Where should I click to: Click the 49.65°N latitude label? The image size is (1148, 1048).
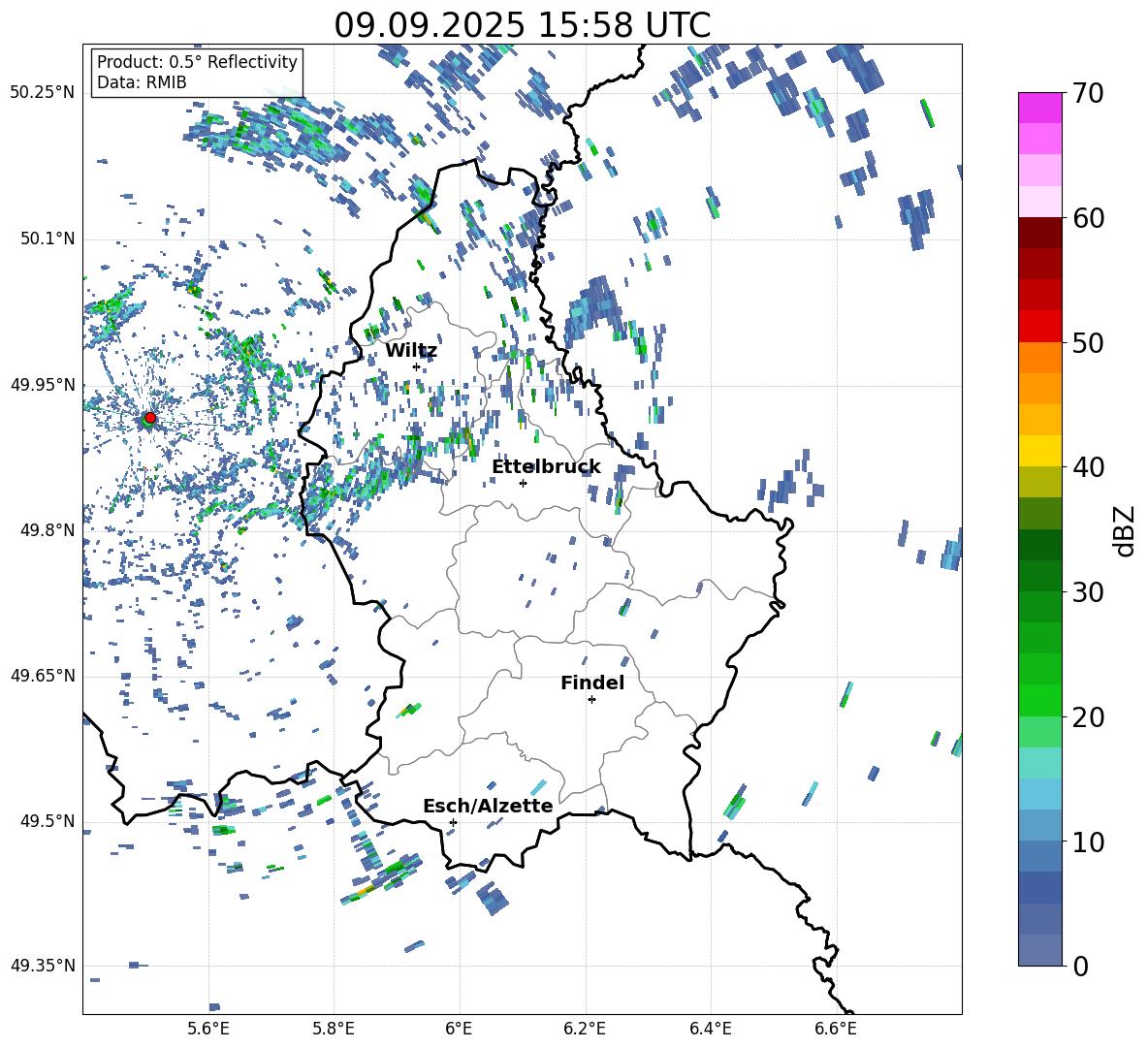43,676
